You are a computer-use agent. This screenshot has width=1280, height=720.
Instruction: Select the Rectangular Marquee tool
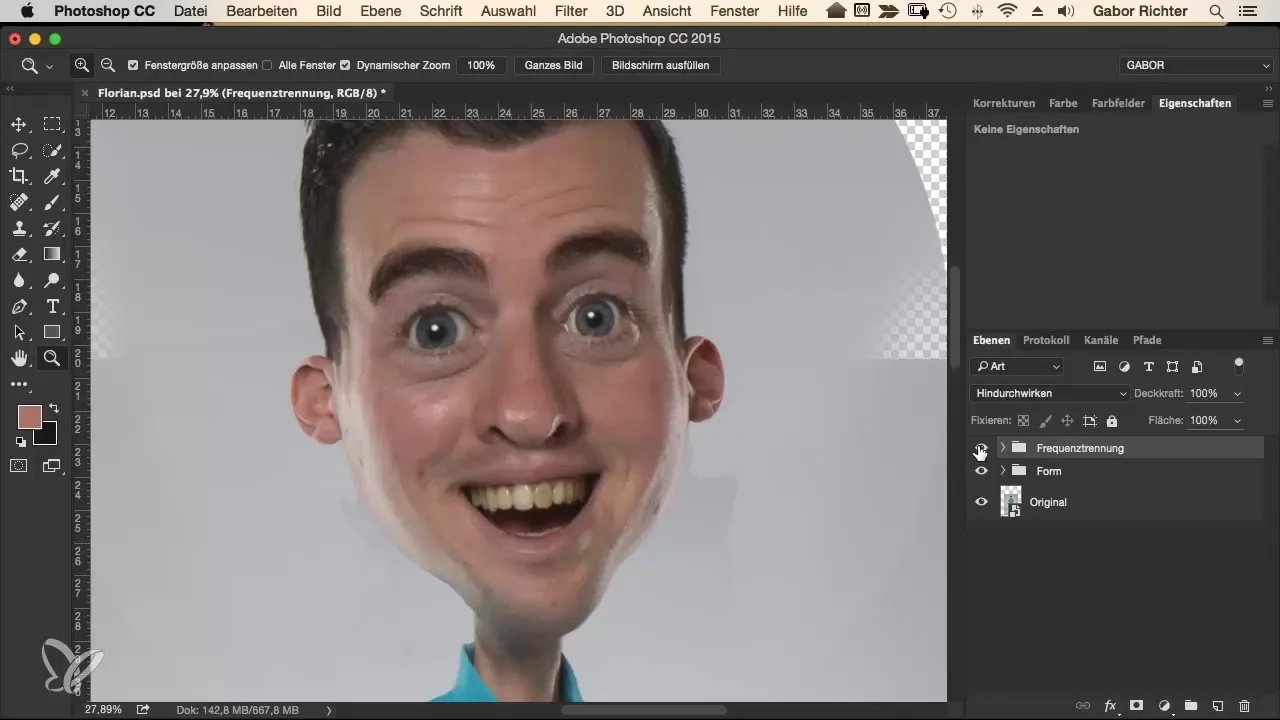(x=52, y=125)
